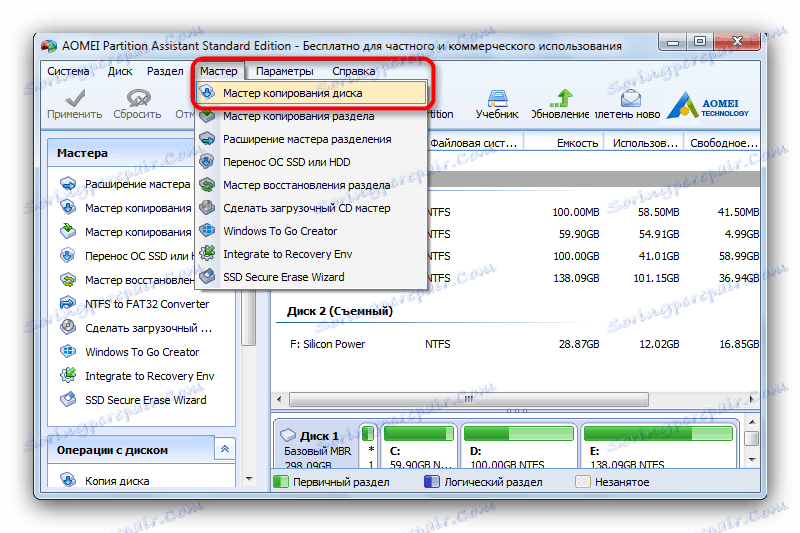Viewport: 800px width, 533px height.
Task: Click the Apply (Применить) checkmark icon
Action: [x=75, y=97]
